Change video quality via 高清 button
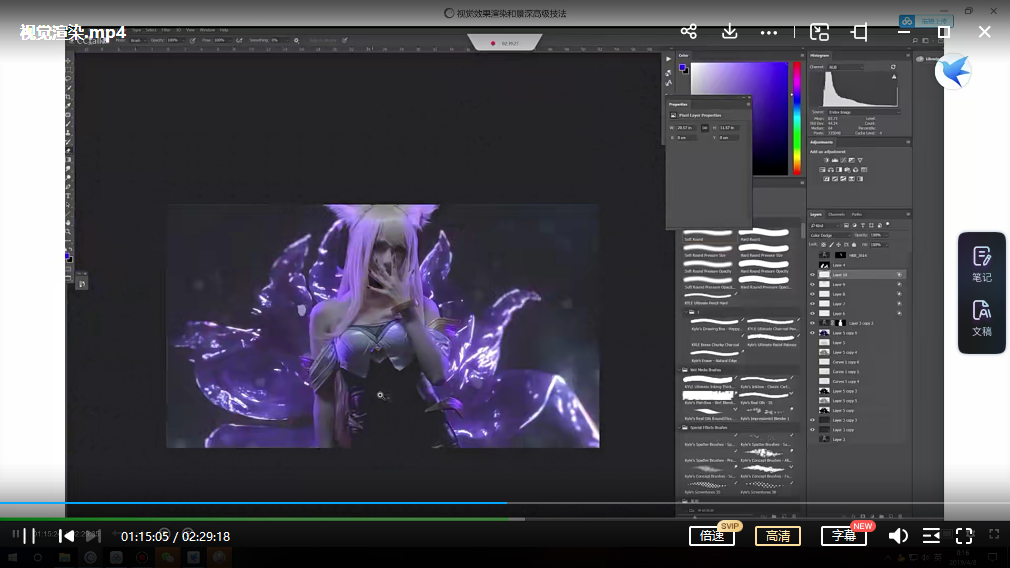Image resolution: width=1010 pixels, height=568 pixels. pyautogui.click(x=777, y=536)
